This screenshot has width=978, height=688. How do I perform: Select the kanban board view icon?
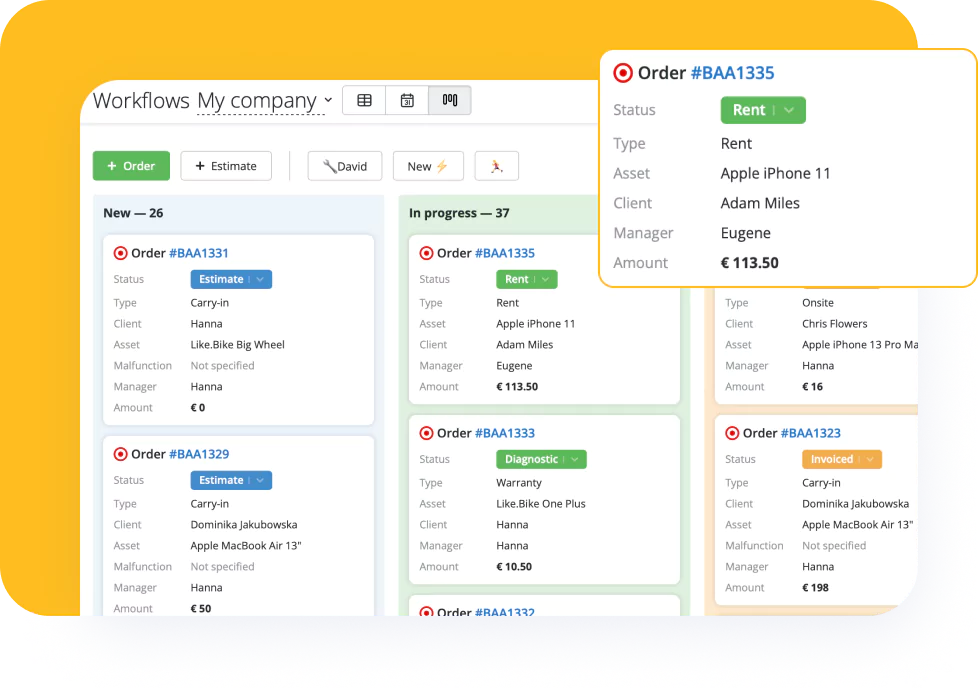point(450,100)
